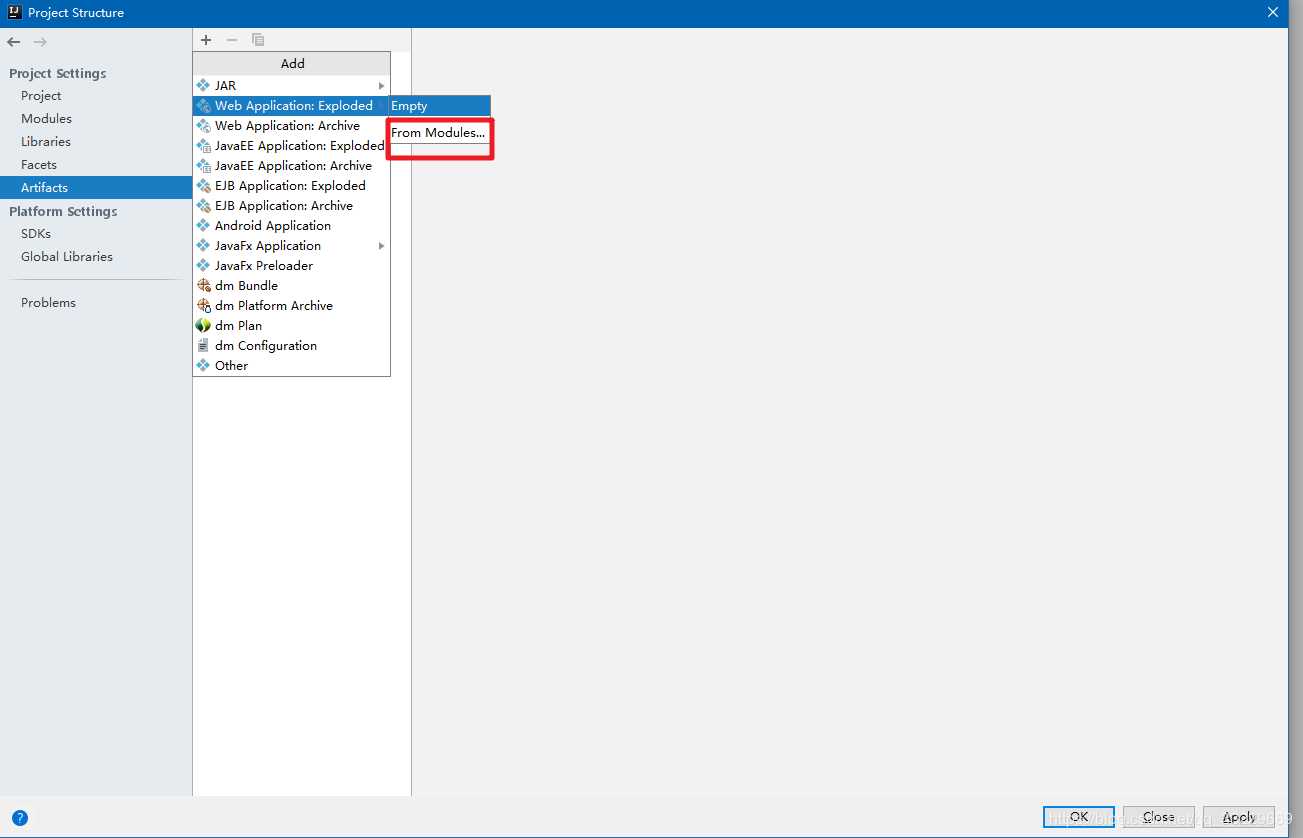Click the dm Plan icon
This screenshot has height=838, width=1303.
click(x=204, y=326)
